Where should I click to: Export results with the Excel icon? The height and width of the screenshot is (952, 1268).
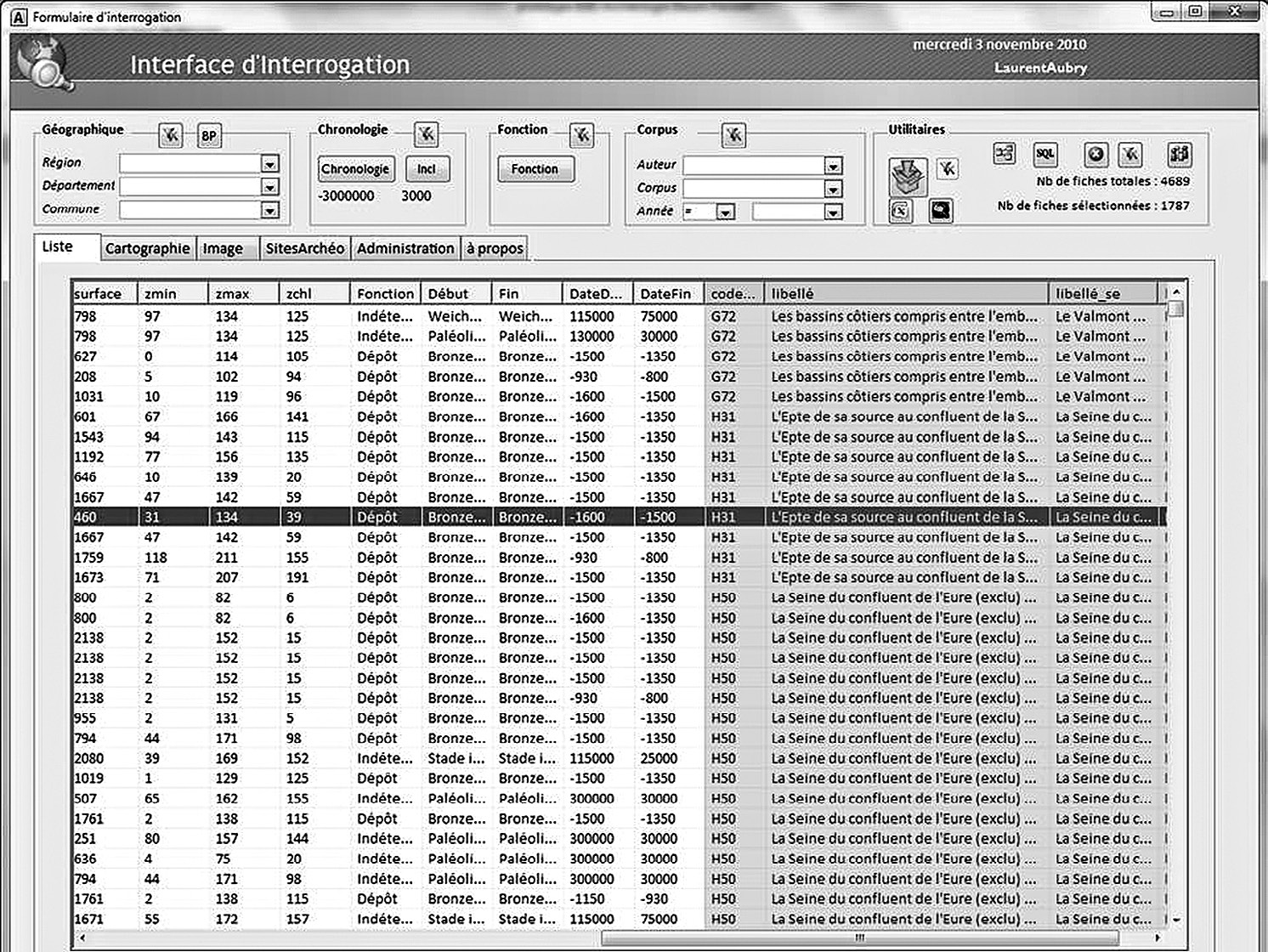coord(900,210)
